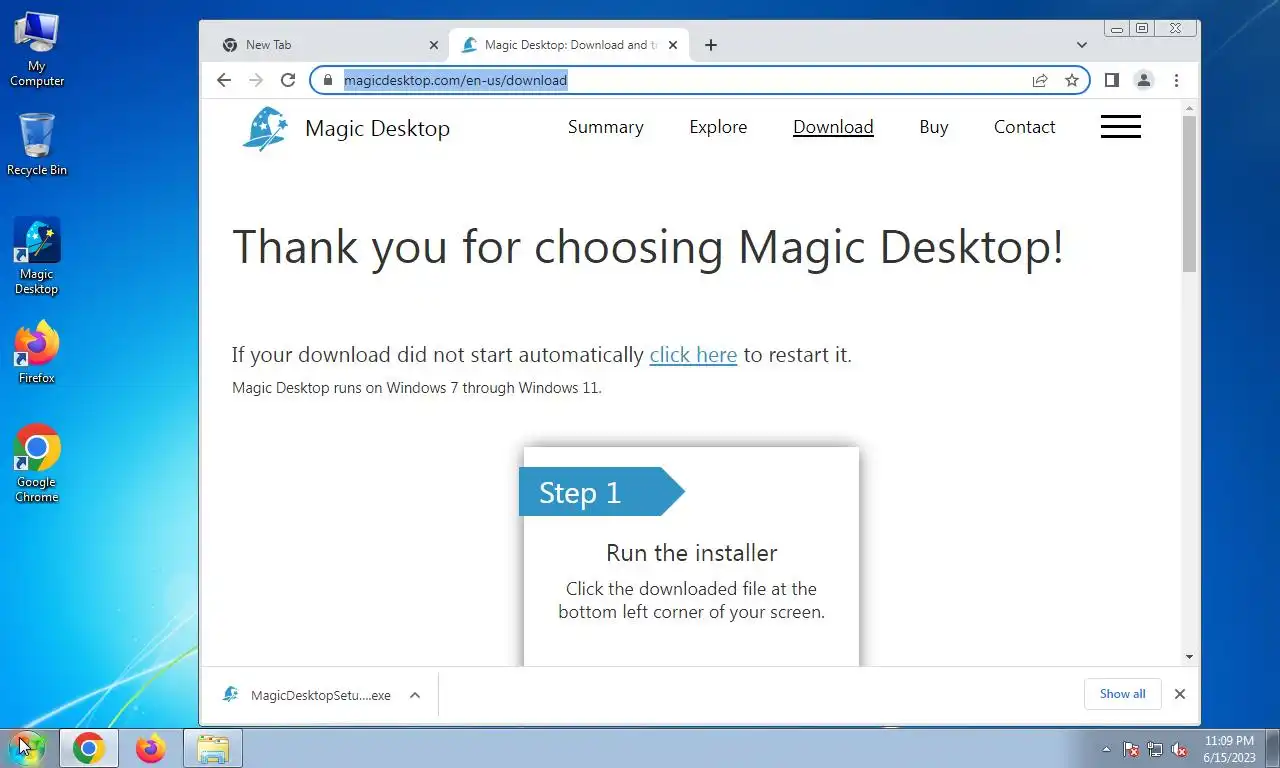1280x768 pixels.
Task: Click the Magic Desktop site title
Action: pos(377,128)
